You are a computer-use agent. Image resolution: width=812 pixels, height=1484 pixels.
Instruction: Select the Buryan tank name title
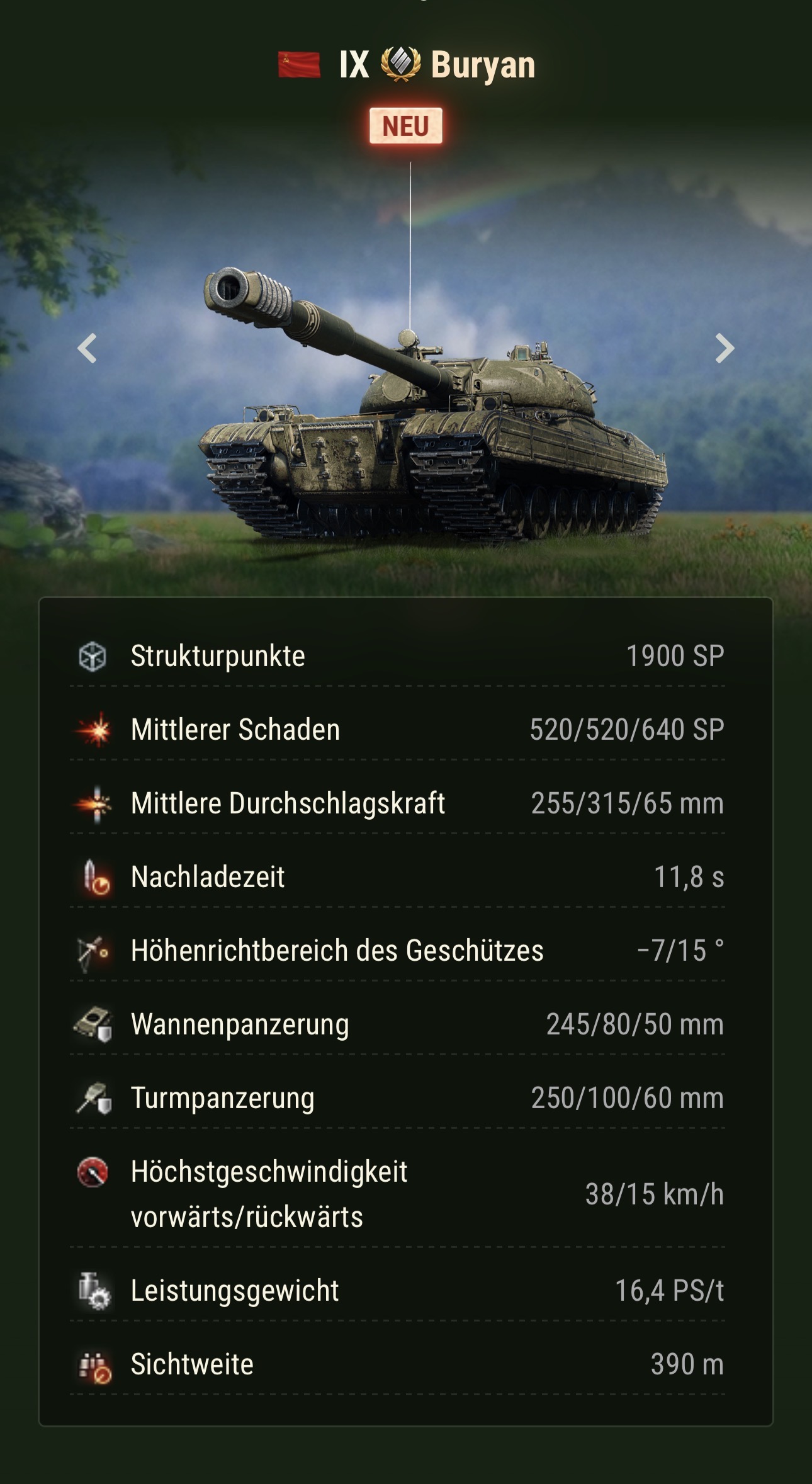[x=483, y=65]
